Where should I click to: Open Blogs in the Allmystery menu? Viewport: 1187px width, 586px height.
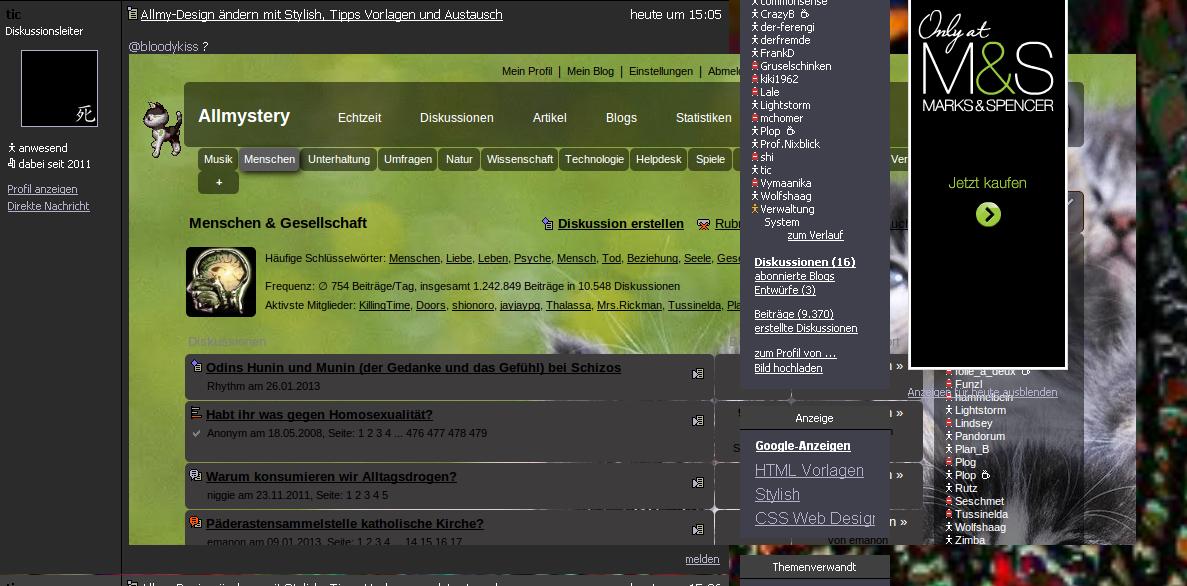[622, 117]
